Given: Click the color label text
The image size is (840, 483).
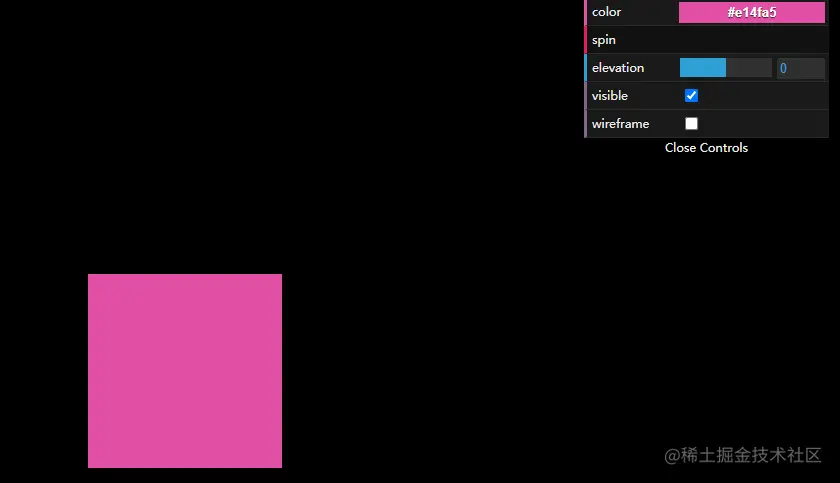Looking at the screenshot, I should (606, 12).
